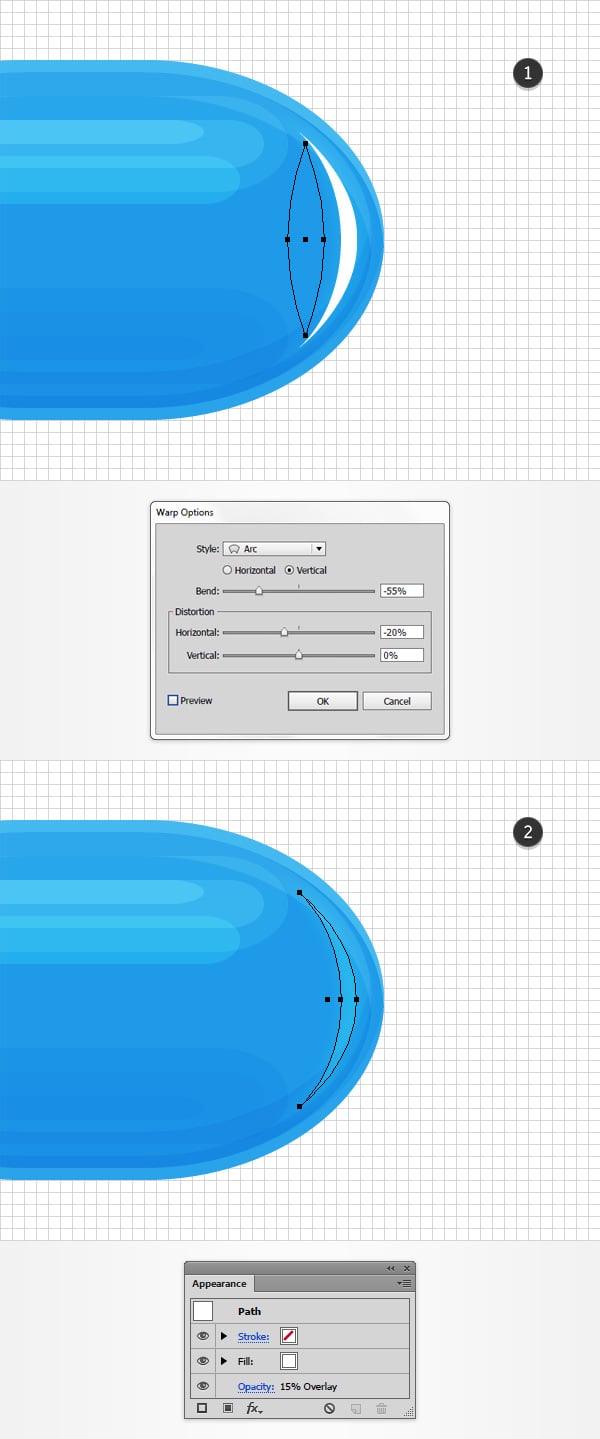
Task: Click Add New Stroke icon in Appearance panel
Action: (x=202, y=1408)
